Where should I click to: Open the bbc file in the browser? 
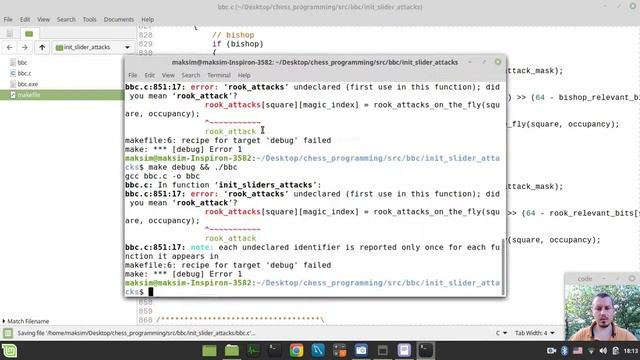click(22, 62)
